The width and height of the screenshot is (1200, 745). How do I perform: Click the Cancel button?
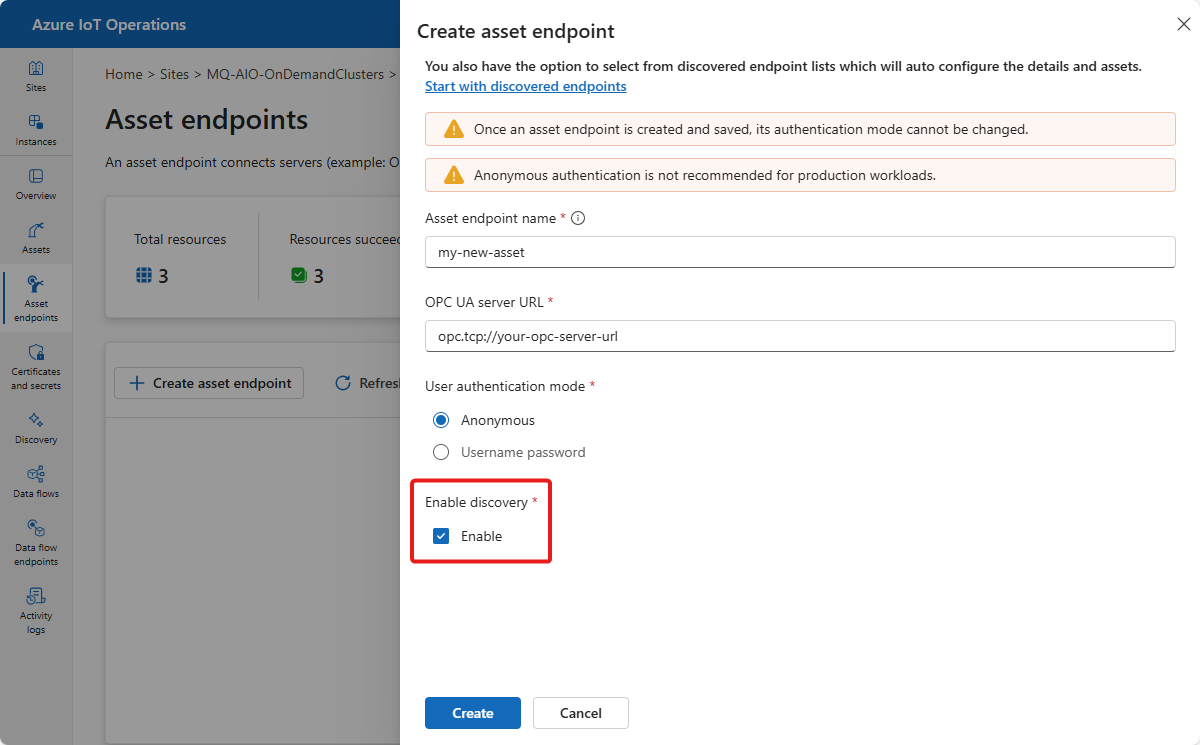581,713
